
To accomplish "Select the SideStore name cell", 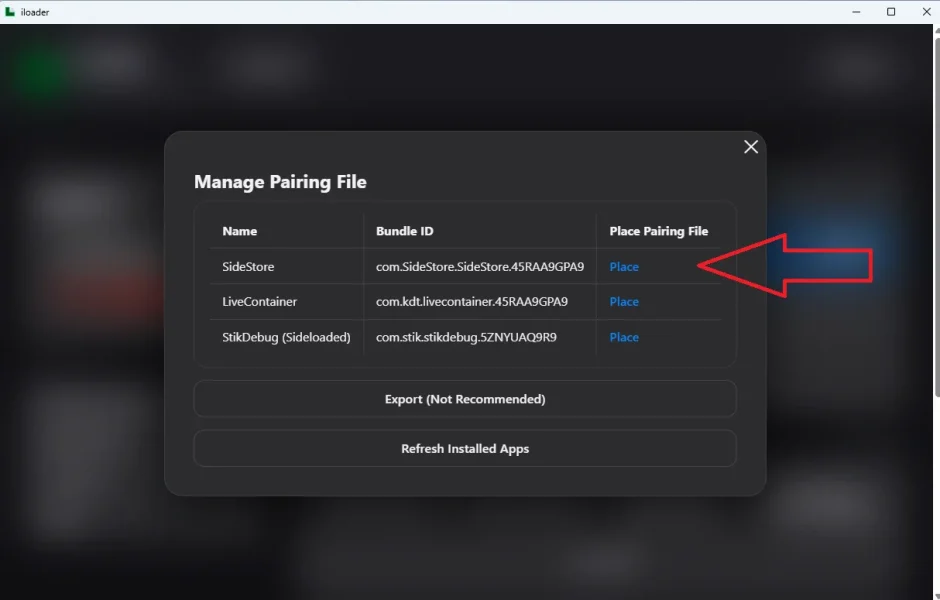I will click(x=248, y=267).
